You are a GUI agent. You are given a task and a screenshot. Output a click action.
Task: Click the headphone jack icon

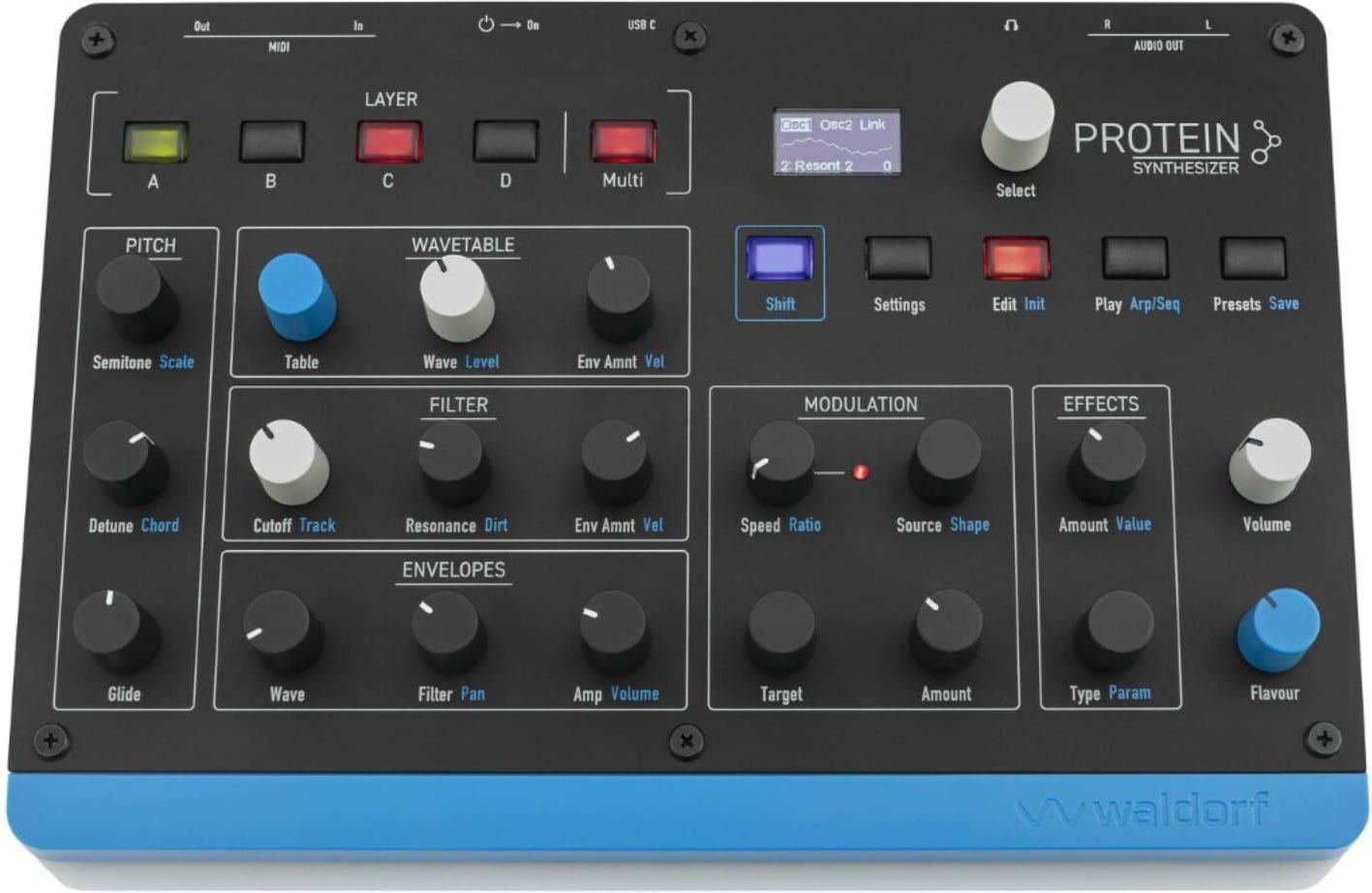(x=1011, y=26)
